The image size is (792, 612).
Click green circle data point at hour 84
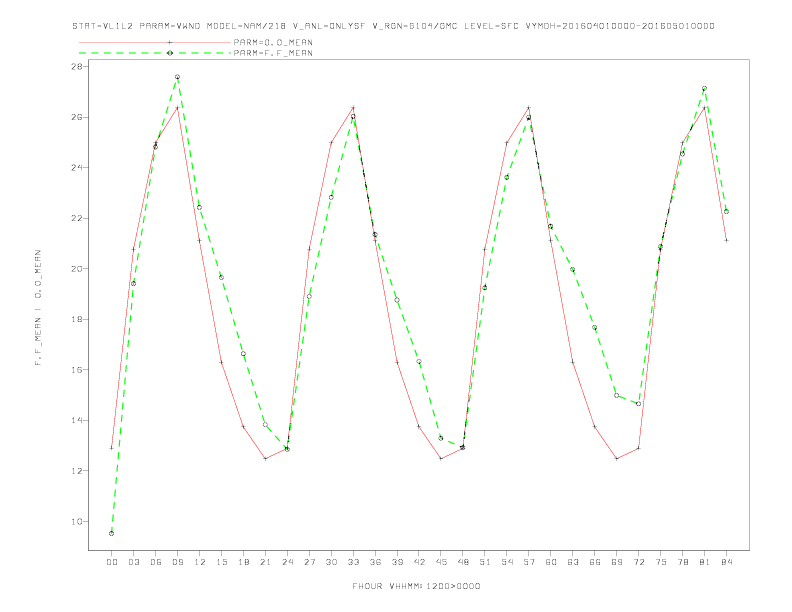click(x=726, y=212)
